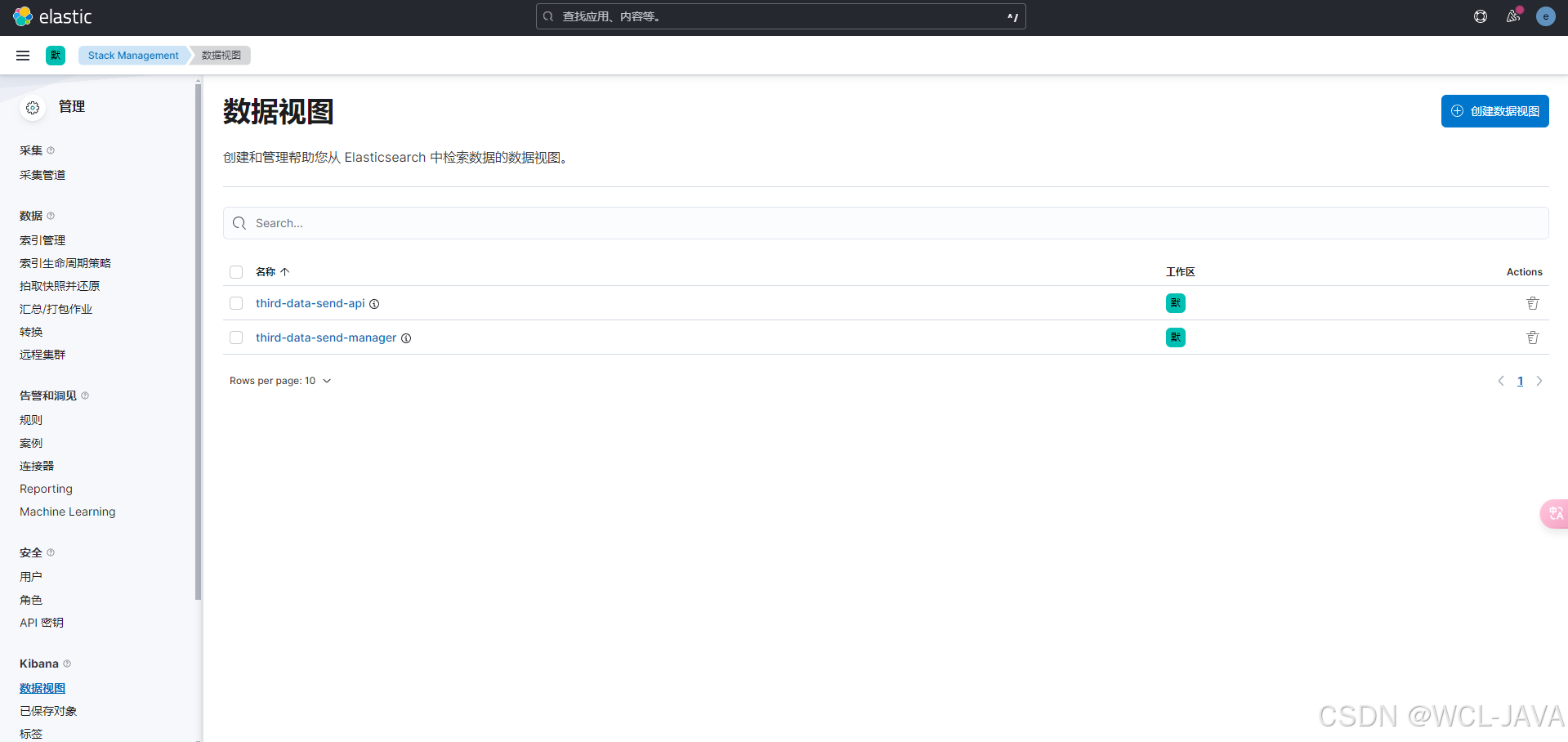This screenshot has height=742, width=1568.
Task: Go to previous page arrow
Action: 1501,381
